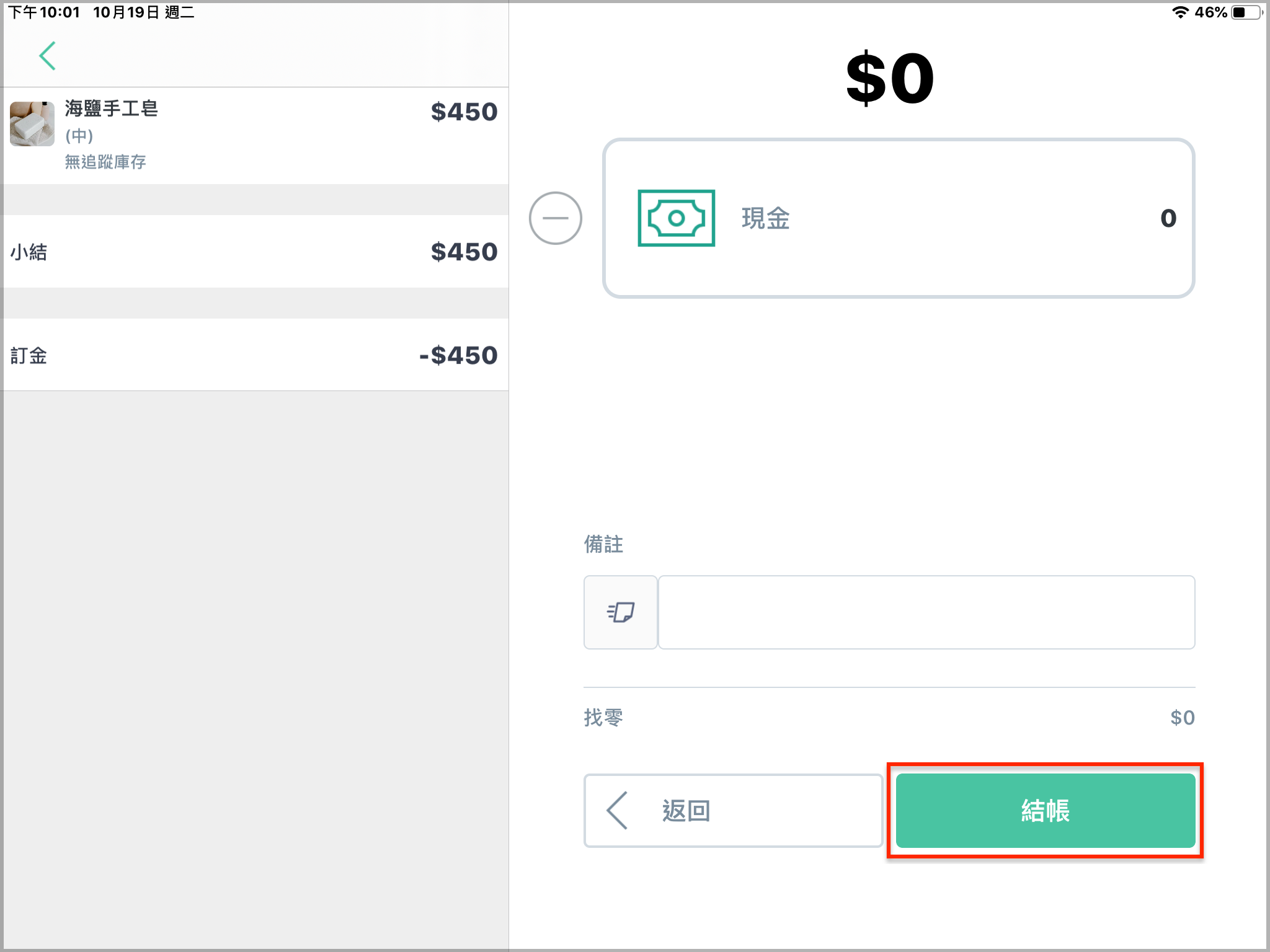Remove cash payment with the minus circle icon
This screenshot has height=952, width=1270.
click(555, 218)
